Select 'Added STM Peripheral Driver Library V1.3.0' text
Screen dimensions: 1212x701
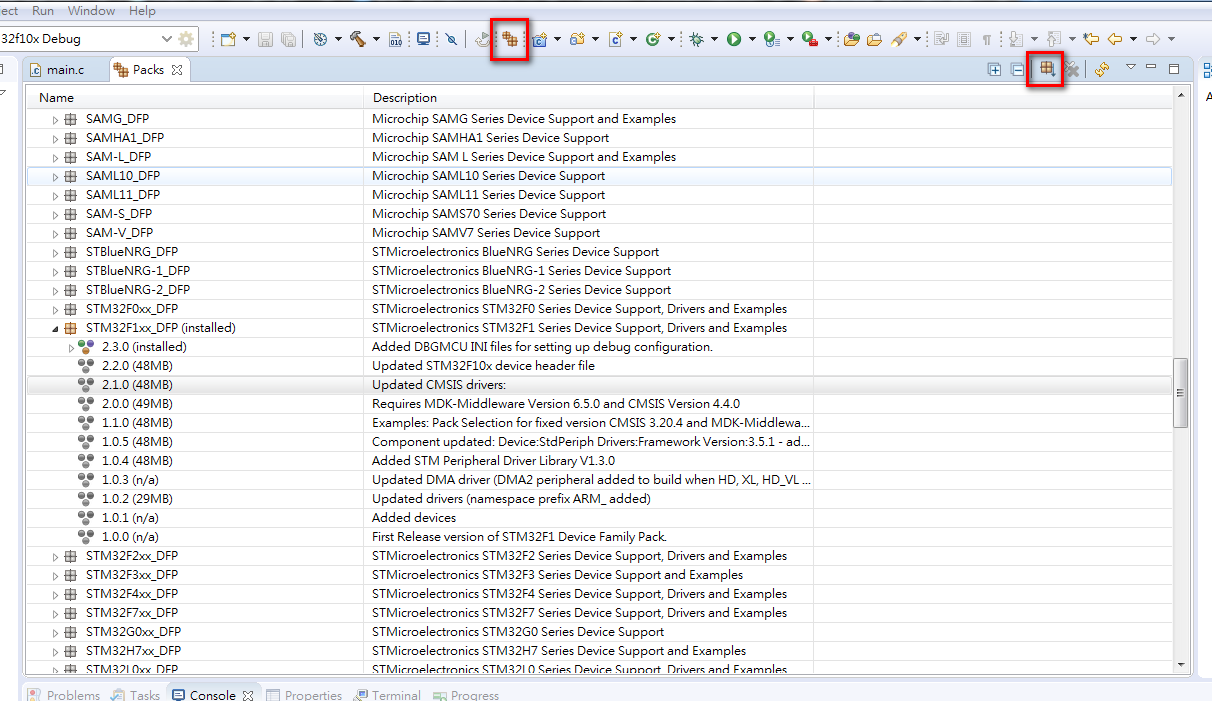493,461
